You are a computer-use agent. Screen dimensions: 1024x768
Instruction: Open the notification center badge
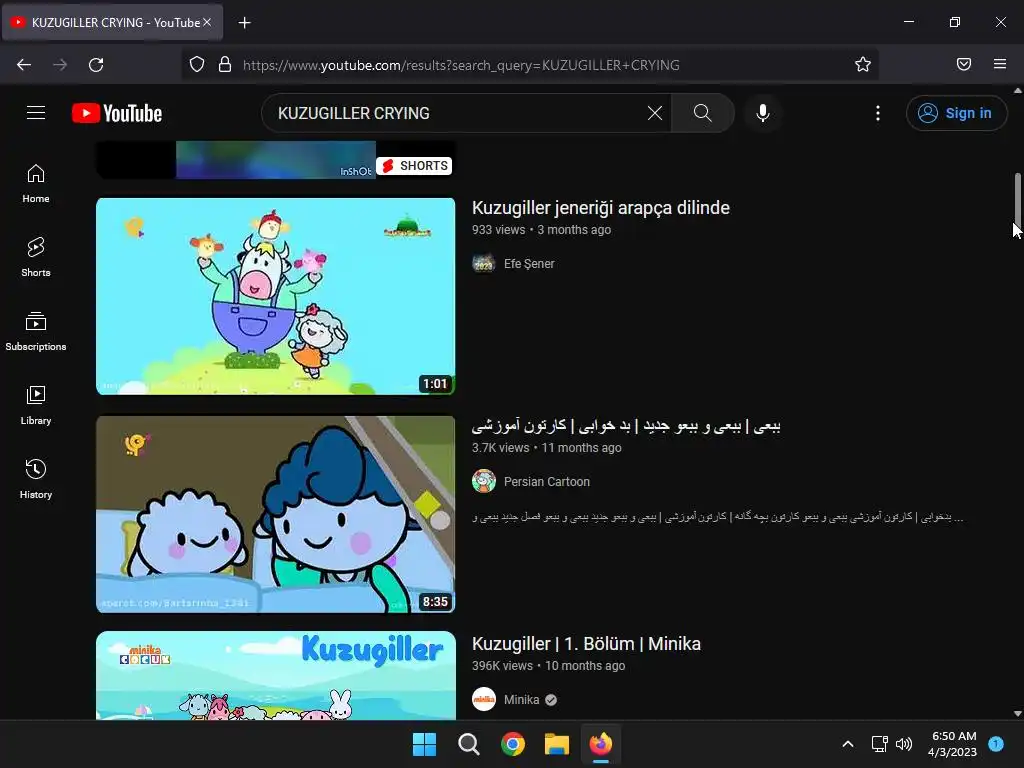click(x=996, y=744)
